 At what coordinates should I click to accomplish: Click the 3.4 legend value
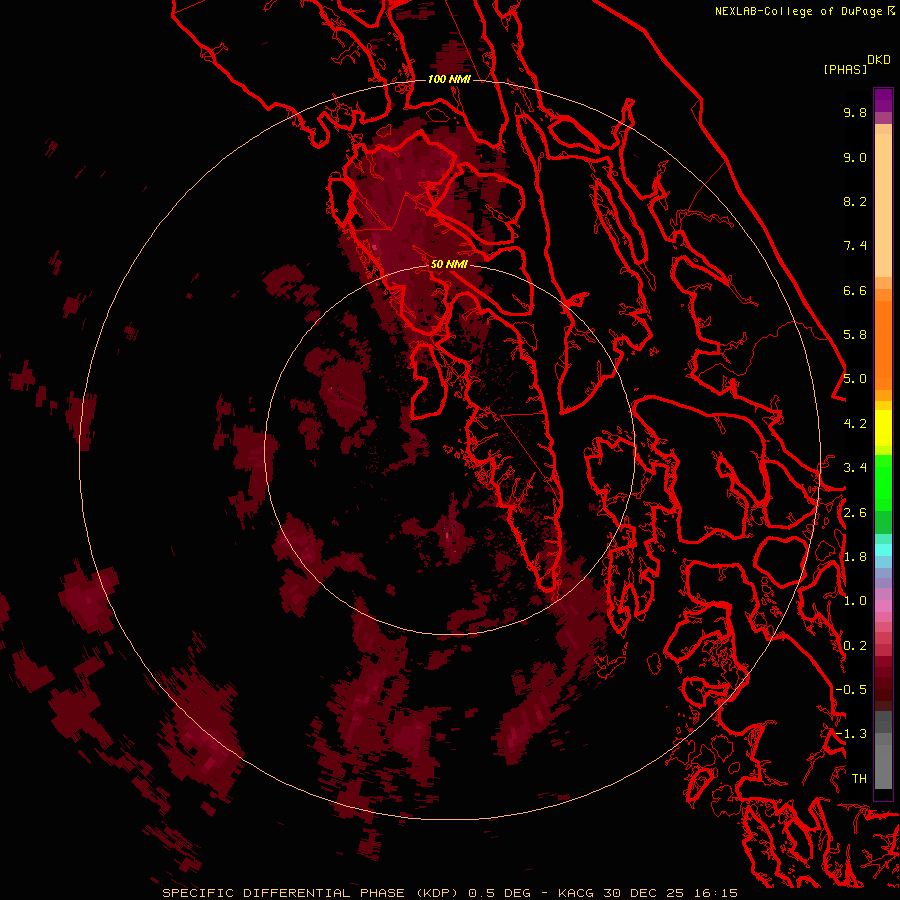[855, 468]
